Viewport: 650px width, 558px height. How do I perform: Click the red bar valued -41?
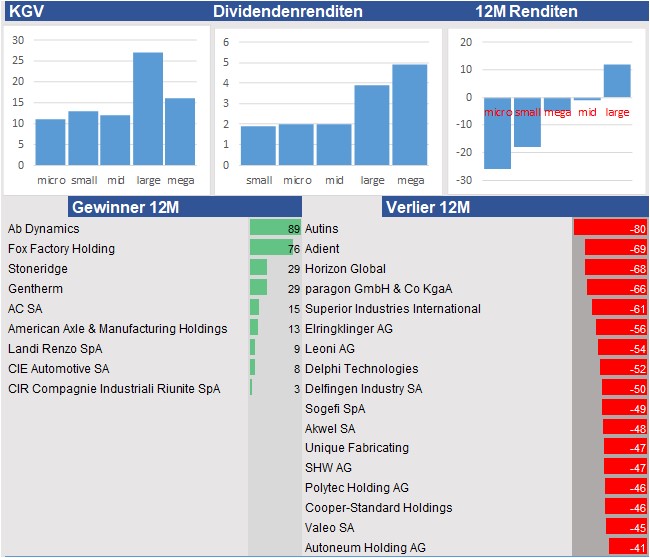[x=628, y=546]
